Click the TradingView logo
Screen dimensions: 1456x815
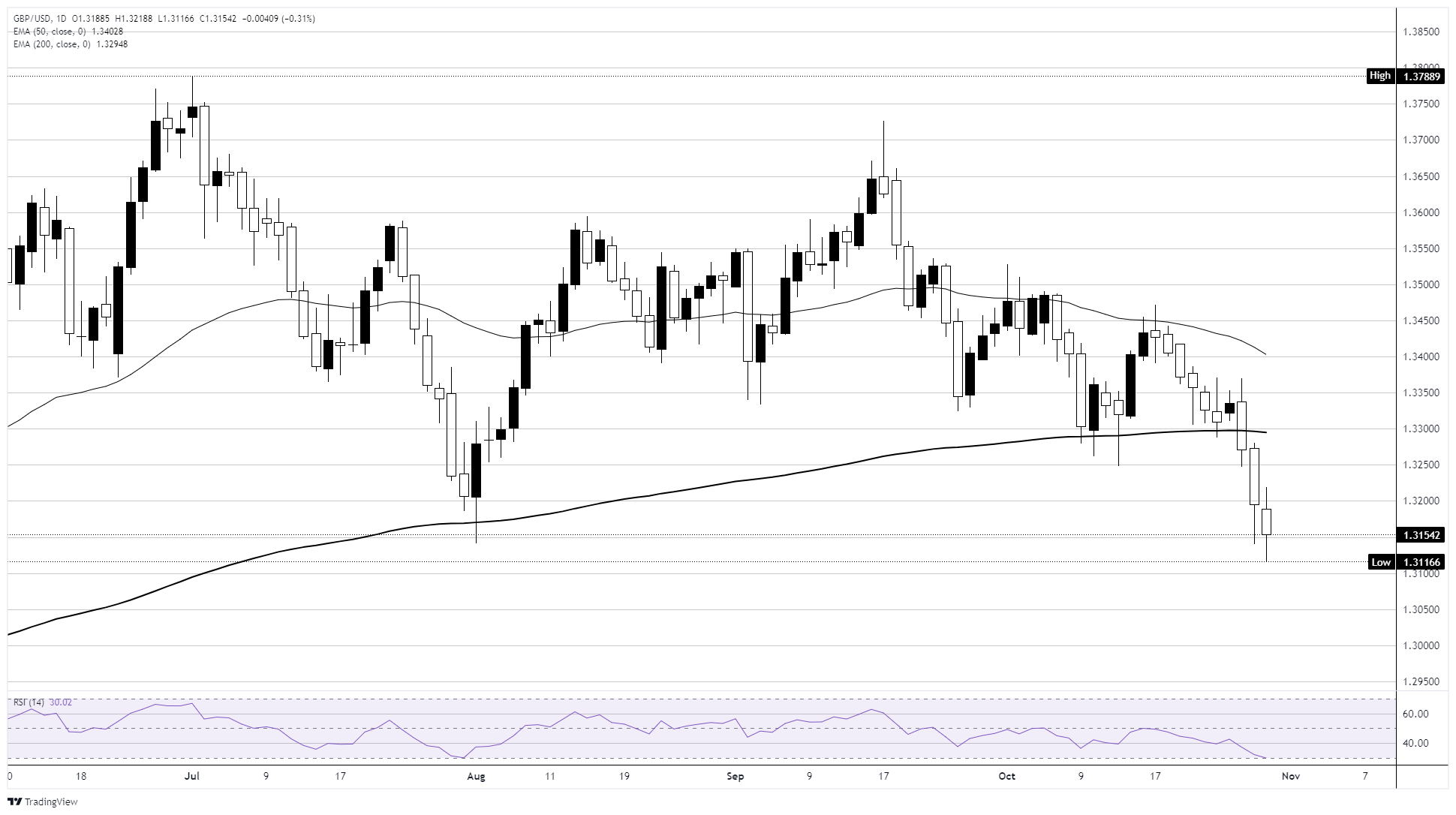pyautogui.click(x=42, y=801)
